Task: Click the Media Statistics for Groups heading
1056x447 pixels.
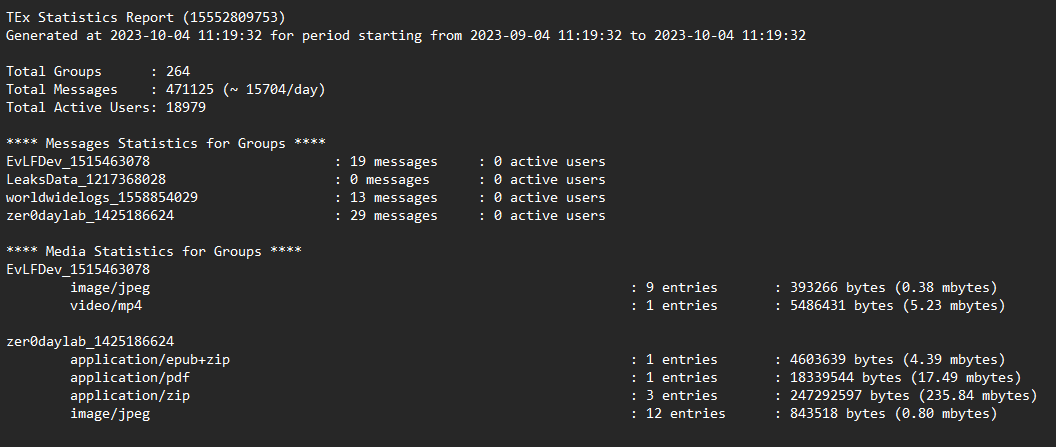Action: click(x=154, y=251)
